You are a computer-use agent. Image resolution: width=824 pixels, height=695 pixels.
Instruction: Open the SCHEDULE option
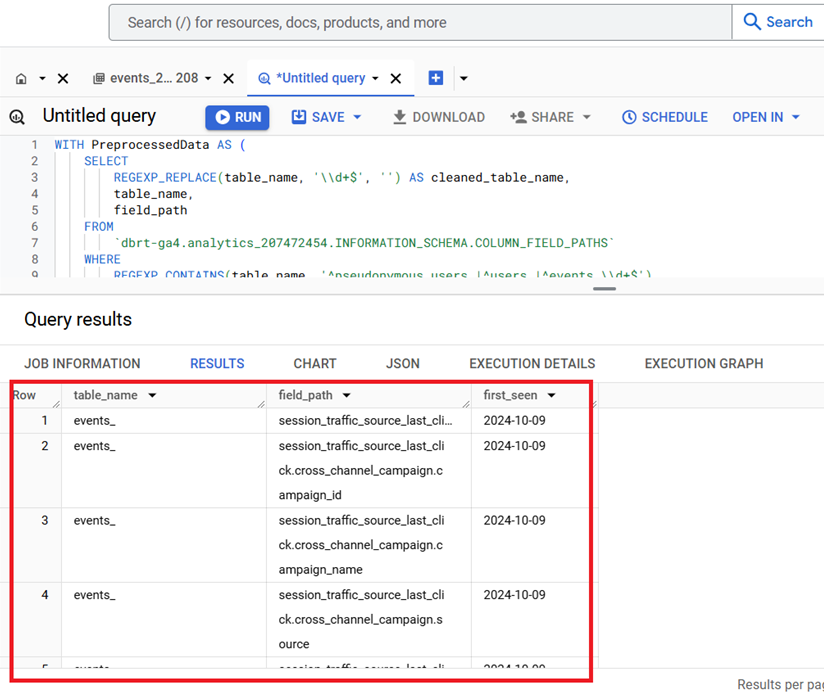point(665,117)
